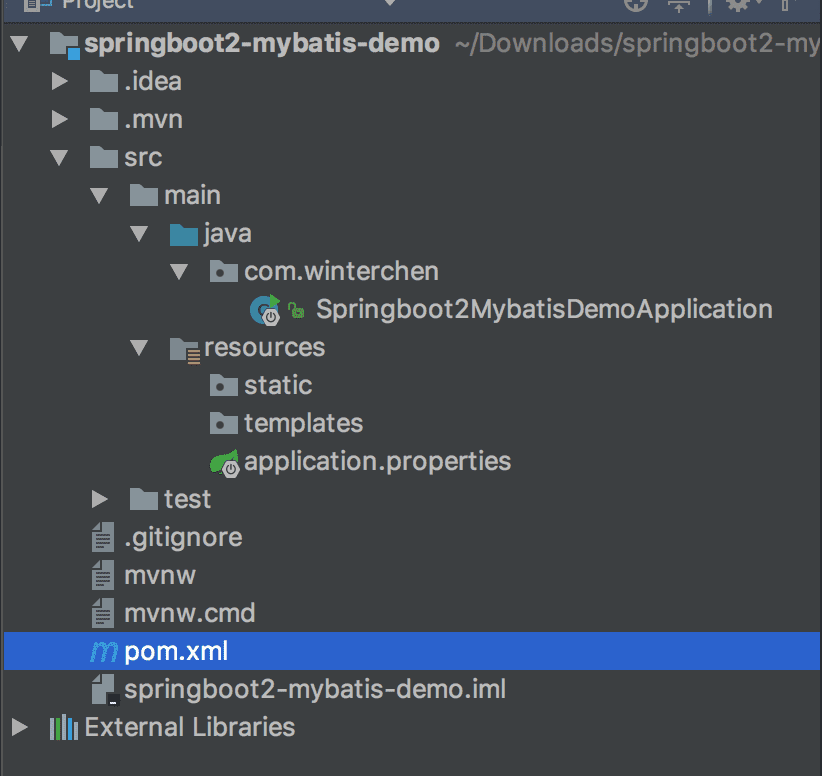Select the mvnw file
The width and height of the screenshot is (822, 776).
coord(160,576)
